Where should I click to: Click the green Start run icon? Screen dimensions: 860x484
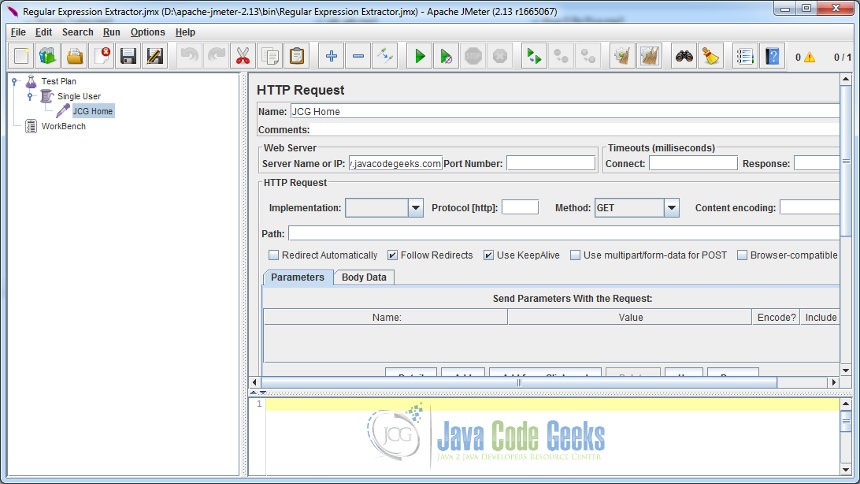click(420, 56)
